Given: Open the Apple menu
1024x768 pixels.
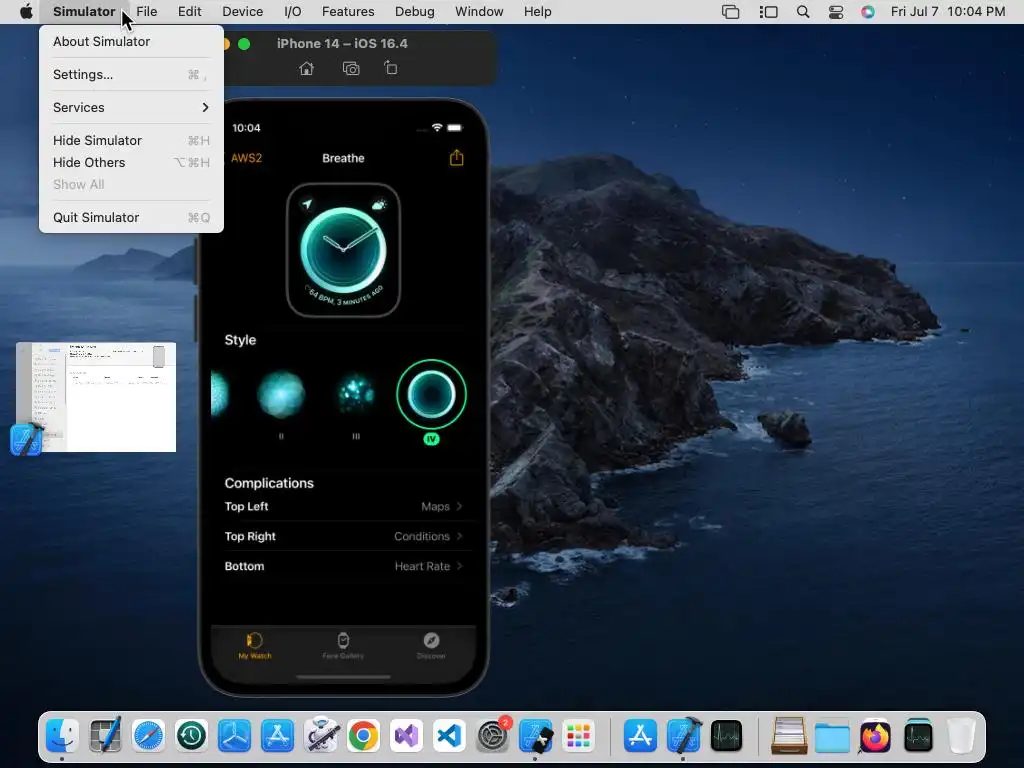Looking at the screenshot, I should point(26,12).
